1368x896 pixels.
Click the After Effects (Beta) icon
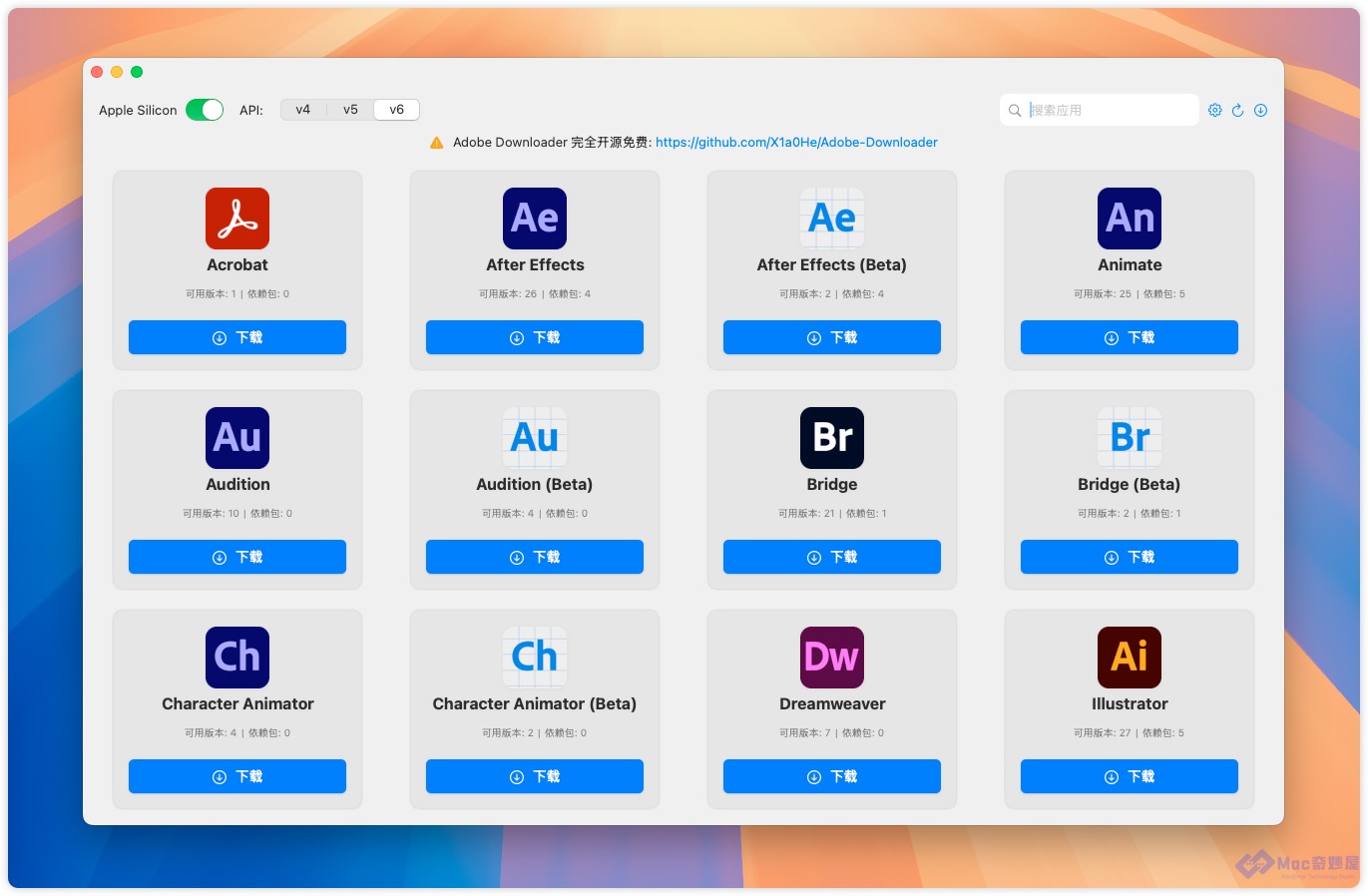tap(832, 219)
